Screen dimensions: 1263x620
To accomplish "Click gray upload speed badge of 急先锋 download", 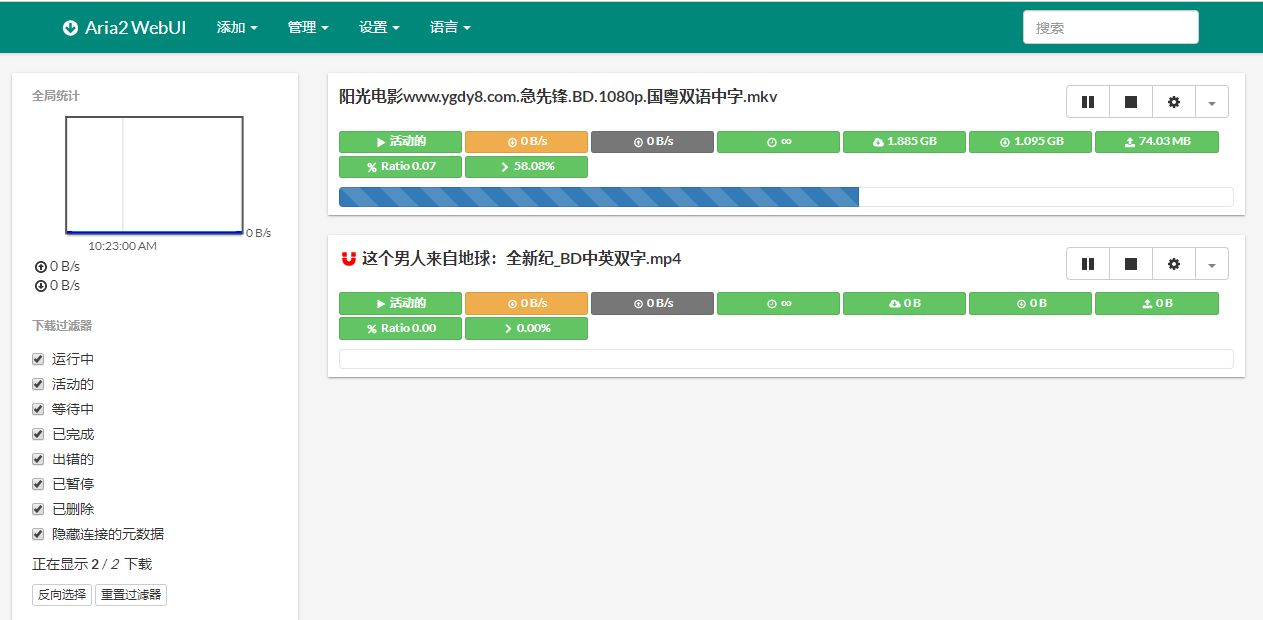I will [652, 142].
